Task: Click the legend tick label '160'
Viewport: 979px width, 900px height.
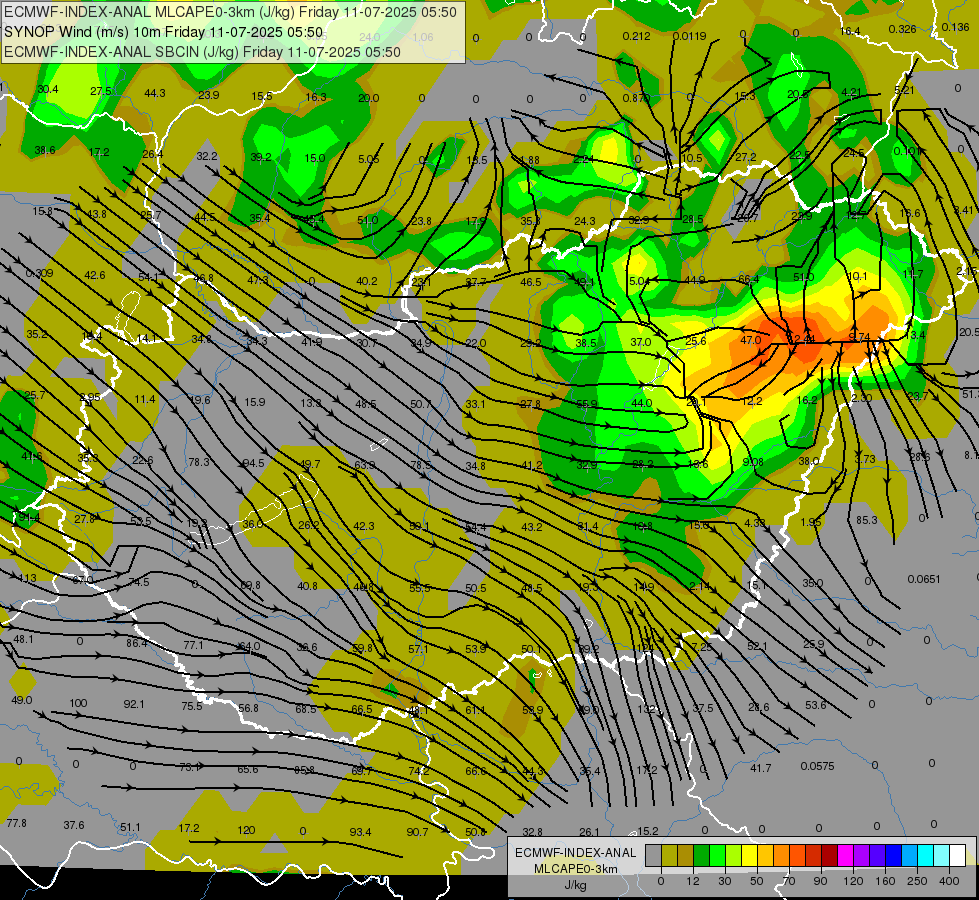Action: point(885,881)
